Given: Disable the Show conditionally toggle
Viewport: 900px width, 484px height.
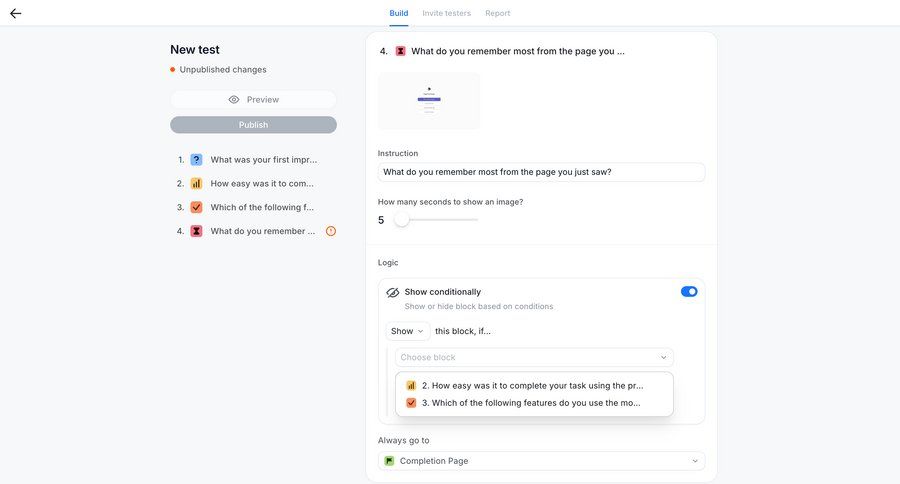Looking at the screenshot, I should 689,292.
